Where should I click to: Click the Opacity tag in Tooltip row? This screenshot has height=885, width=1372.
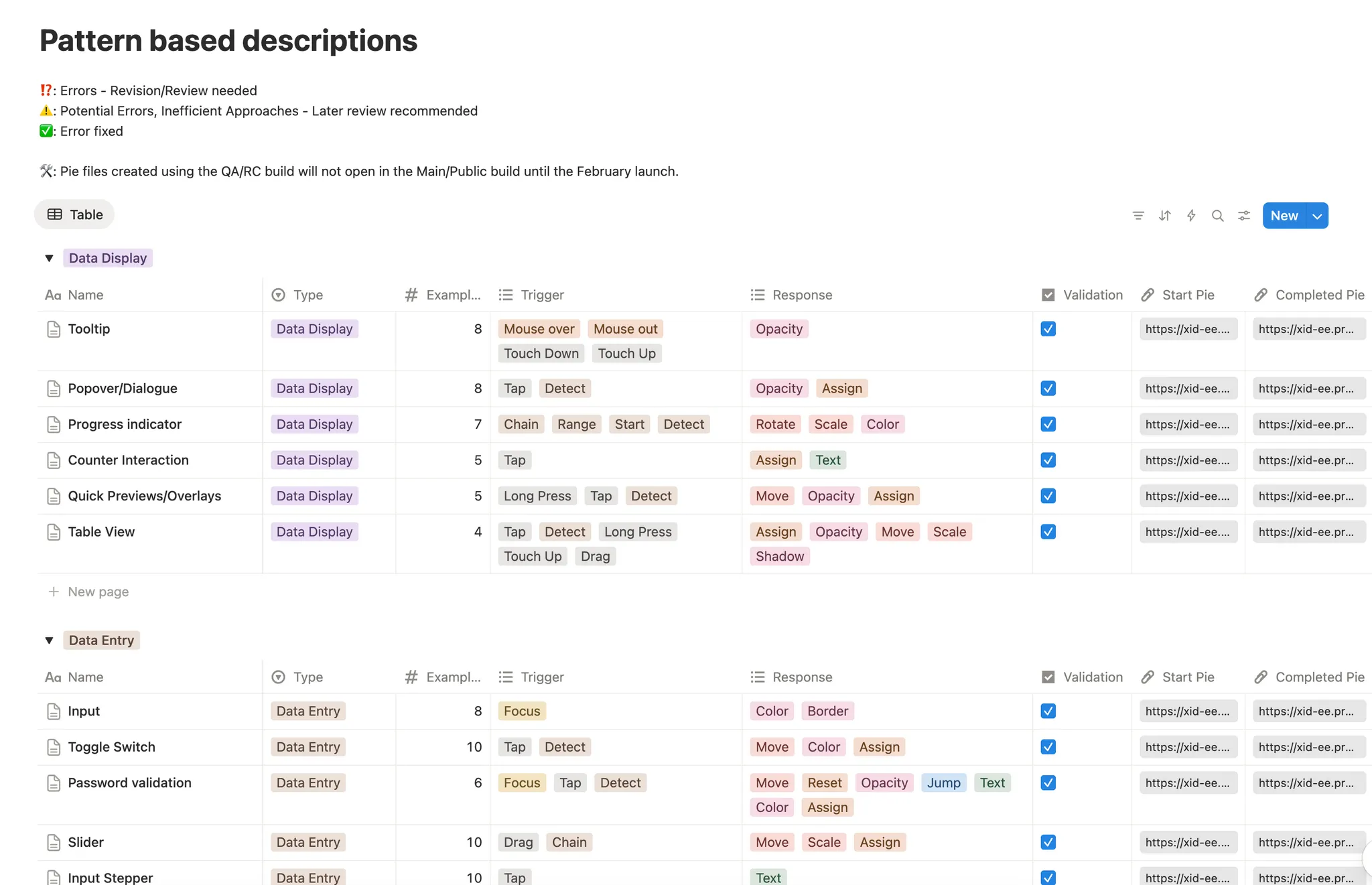click(778, 329)
